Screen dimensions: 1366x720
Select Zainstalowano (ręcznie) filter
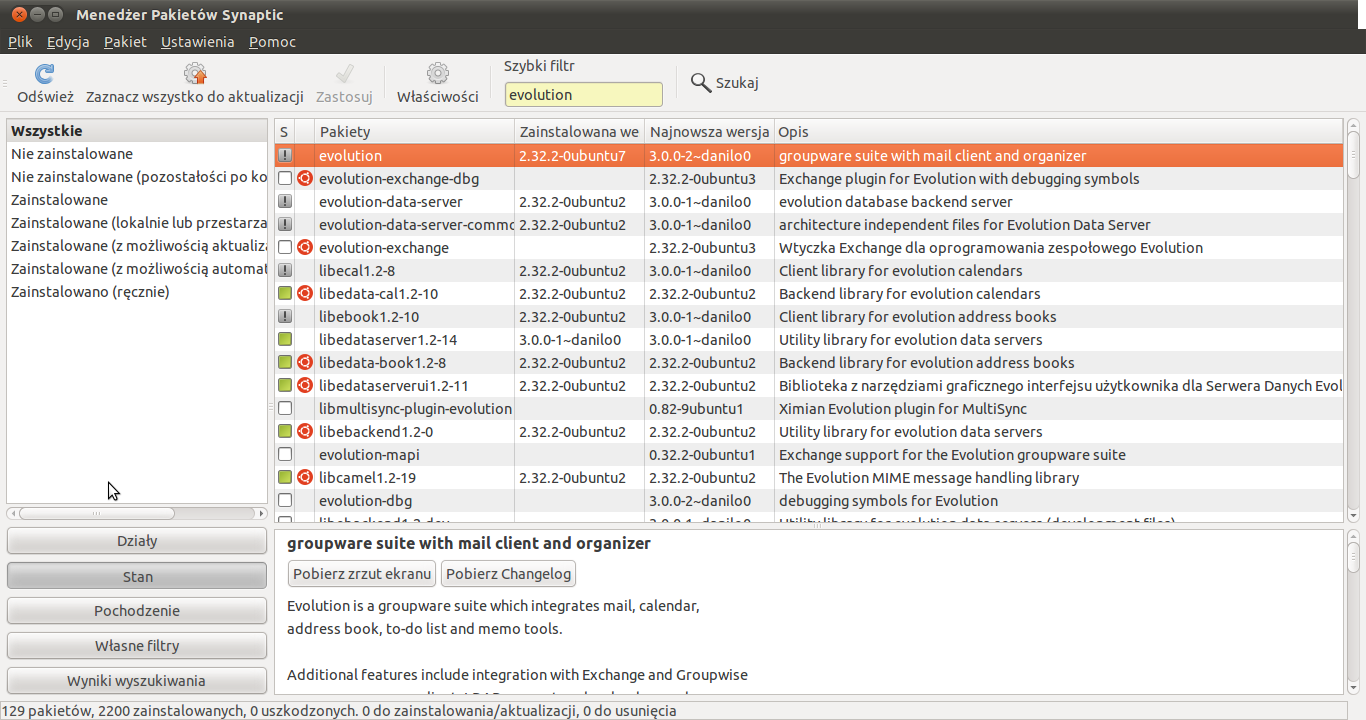(137, 292)
